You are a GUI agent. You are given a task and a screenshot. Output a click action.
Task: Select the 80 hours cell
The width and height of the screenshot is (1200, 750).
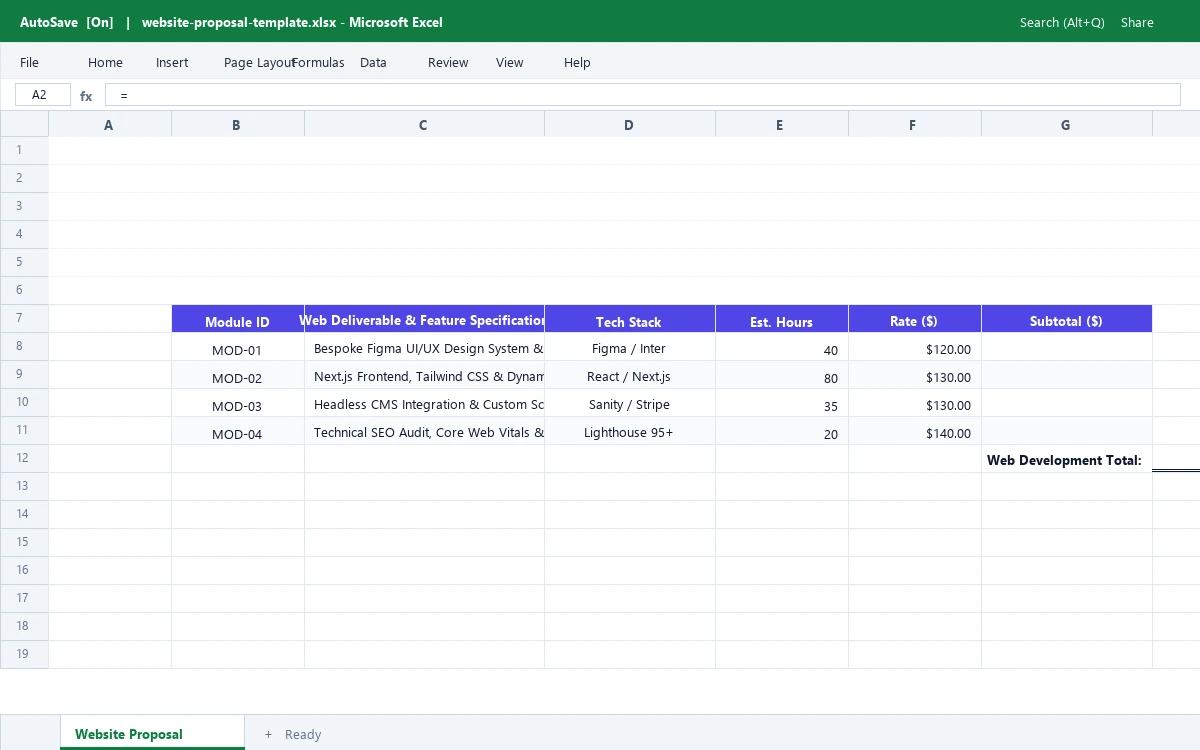tap(782, 375)
